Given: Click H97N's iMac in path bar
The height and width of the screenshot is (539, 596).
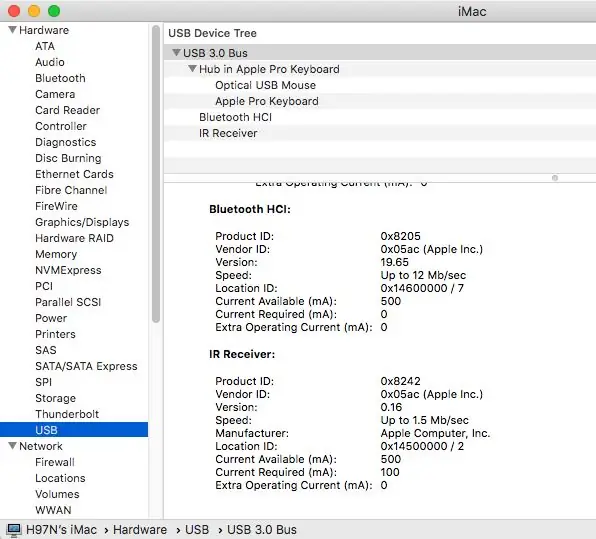Looking at the screenshot, I should point(61,529).
